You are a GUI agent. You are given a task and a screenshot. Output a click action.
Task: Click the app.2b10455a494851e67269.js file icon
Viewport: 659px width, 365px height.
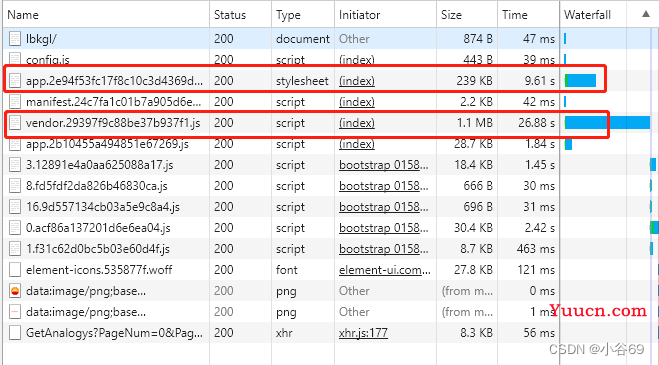point(15,144)
